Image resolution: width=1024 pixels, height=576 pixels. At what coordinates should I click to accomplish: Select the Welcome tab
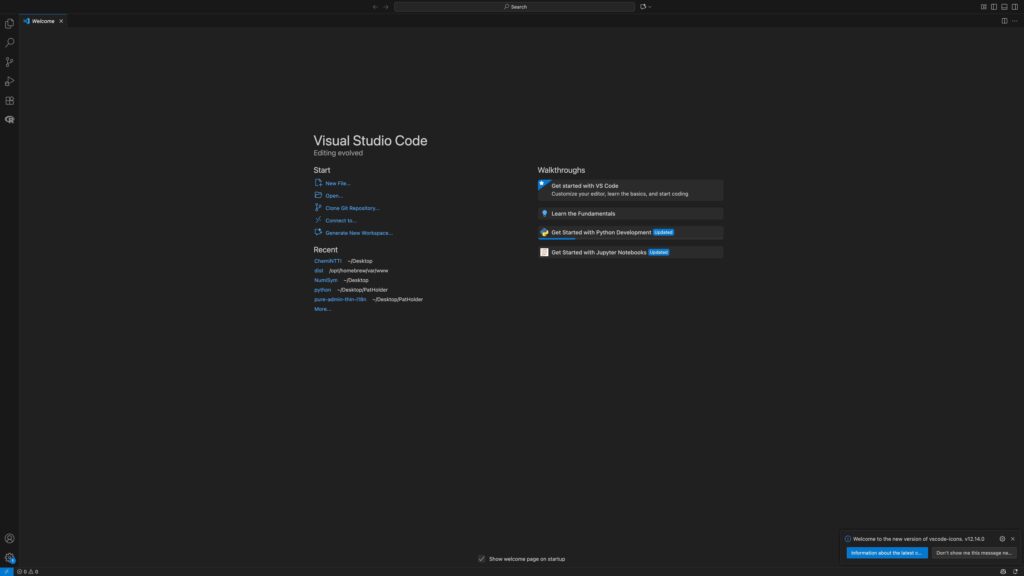coord(42,20)
